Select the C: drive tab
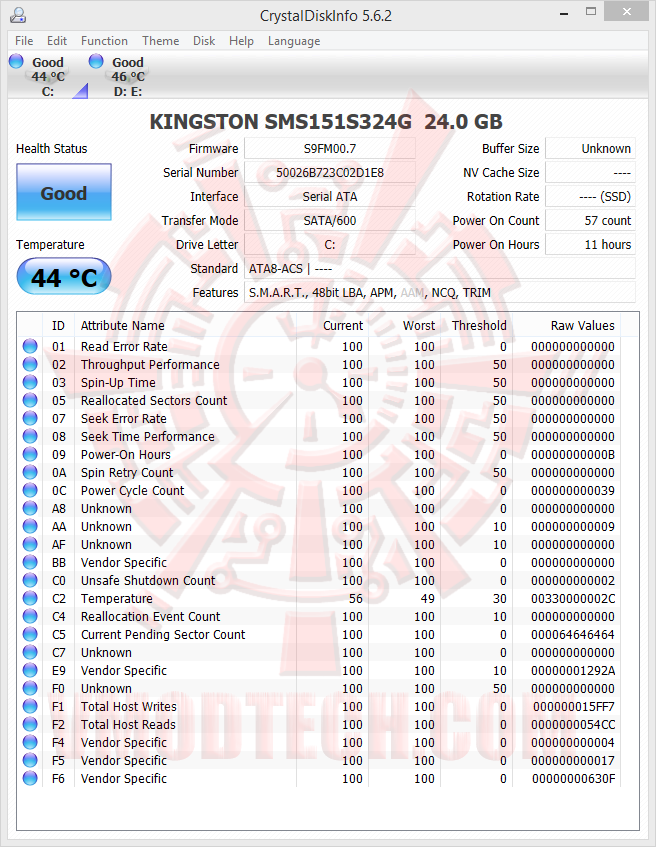656x847 pixels. pyautogui.click(x=48, y=77)
